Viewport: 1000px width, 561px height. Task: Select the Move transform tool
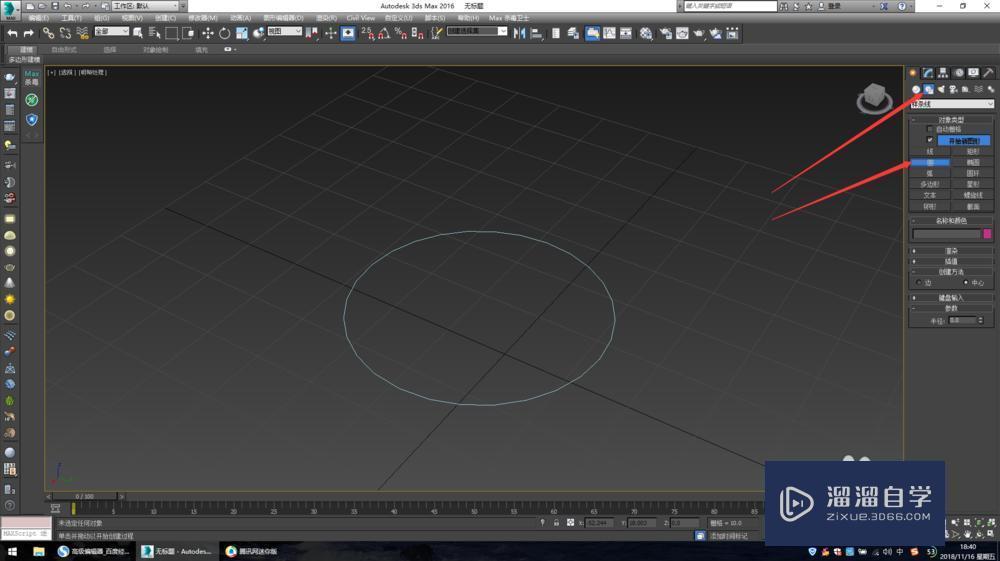(x=208, y=33)
